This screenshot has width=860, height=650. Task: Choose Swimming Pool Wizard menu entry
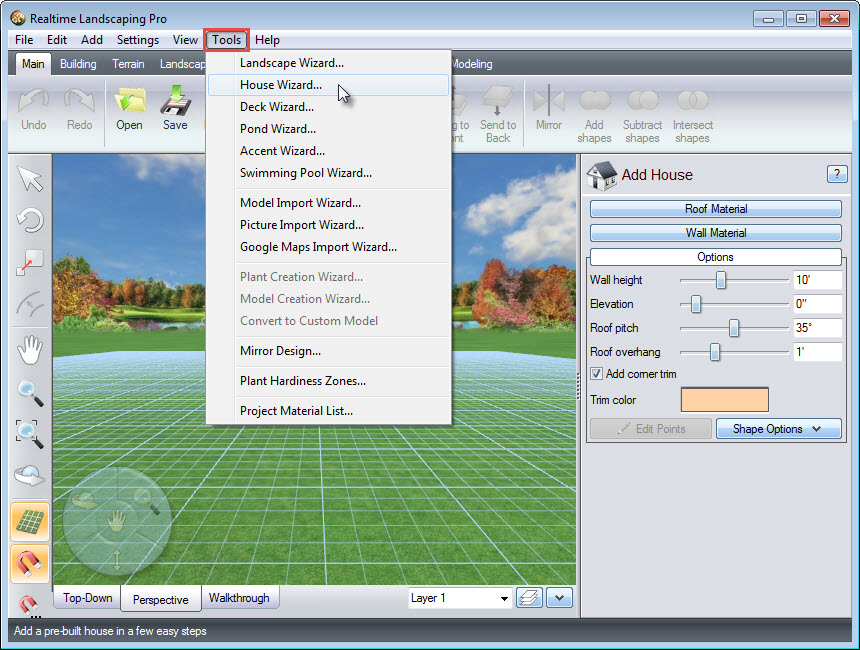point(329,173)
